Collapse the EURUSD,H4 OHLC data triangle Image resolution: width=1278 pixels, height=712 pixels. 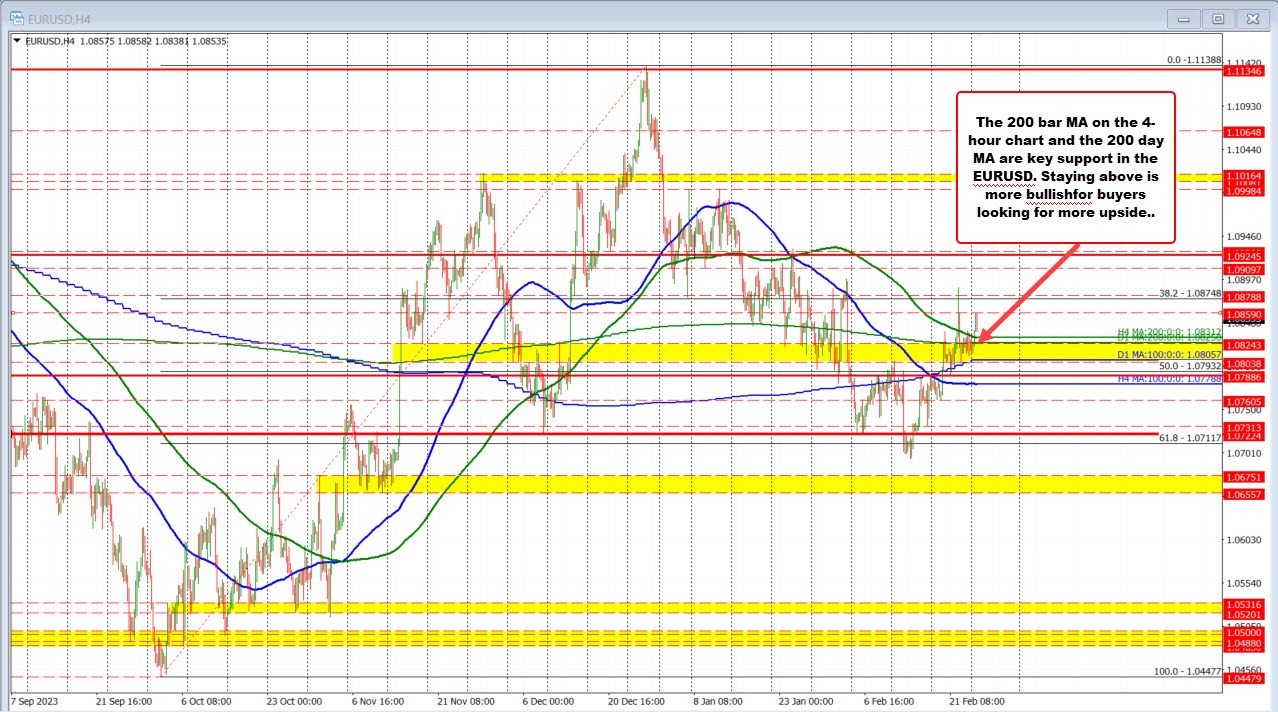point(15,41)
